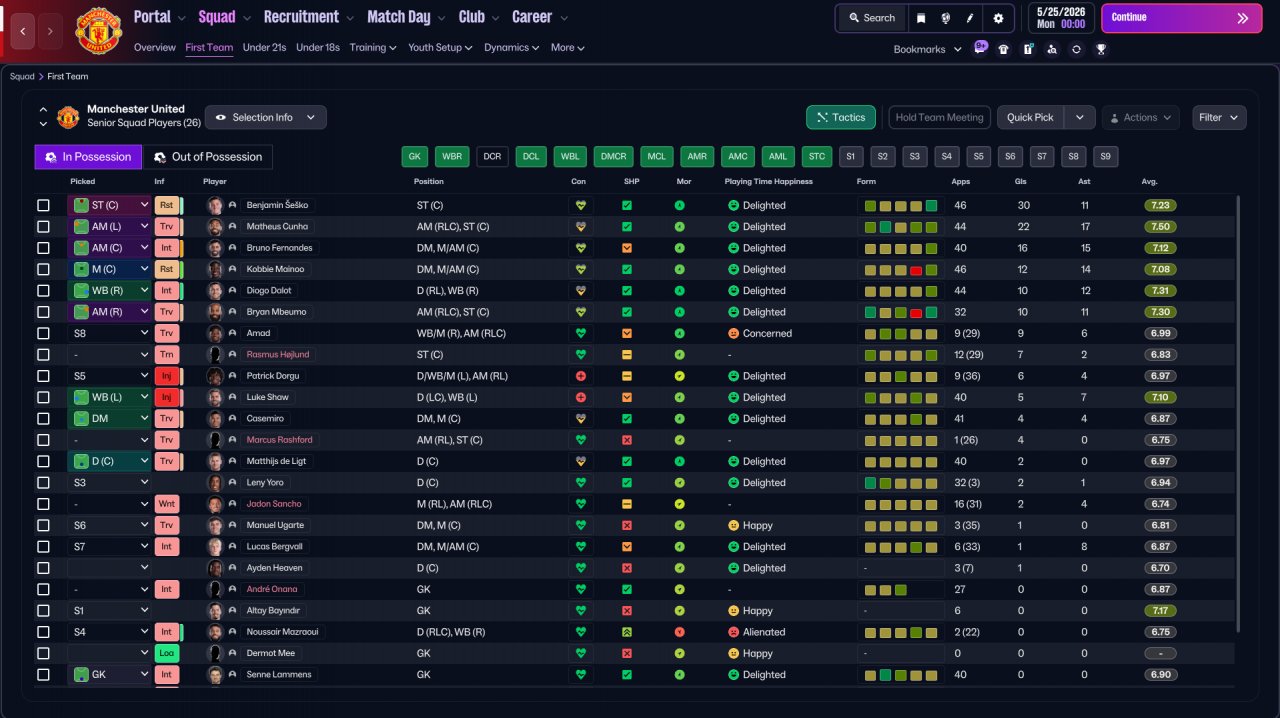Click Marcus Rashford's red sharpness X icon
The image size is (1280, 718).
pyautogui.click(x=627, y=440)
